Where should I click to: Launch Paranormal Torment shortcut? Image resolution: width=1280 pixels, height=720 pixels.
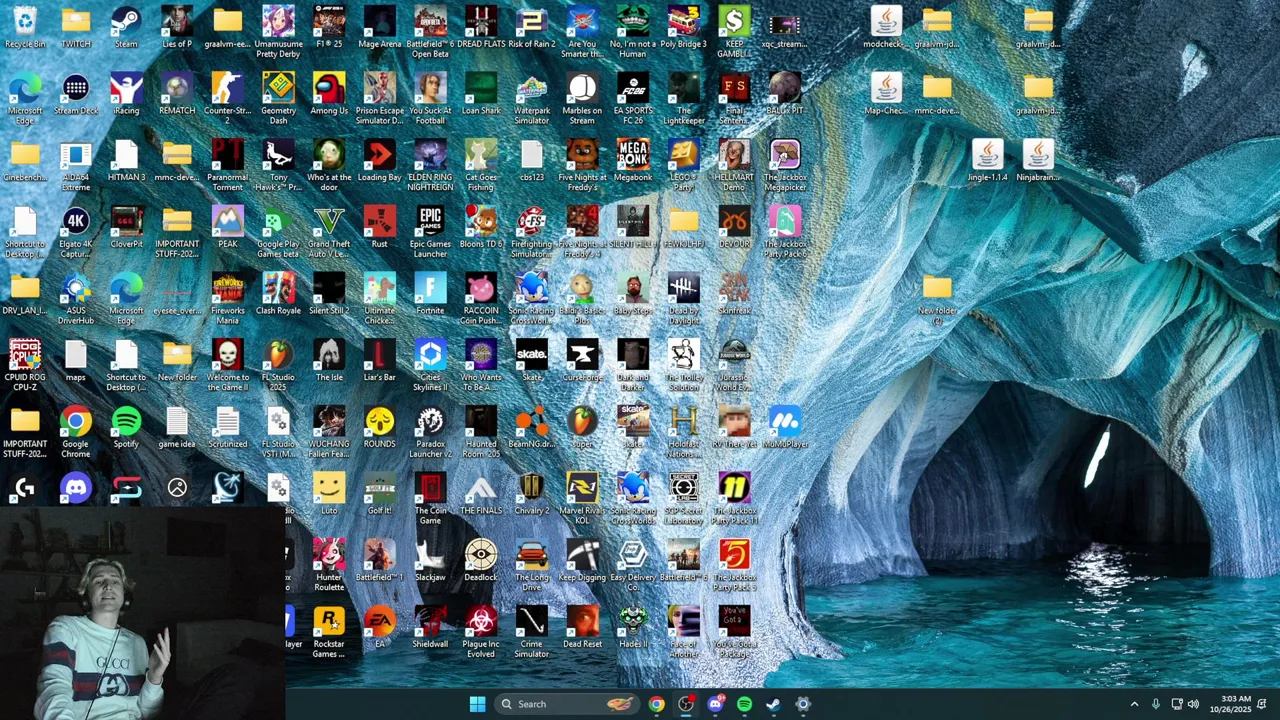(x=228, y=165)
